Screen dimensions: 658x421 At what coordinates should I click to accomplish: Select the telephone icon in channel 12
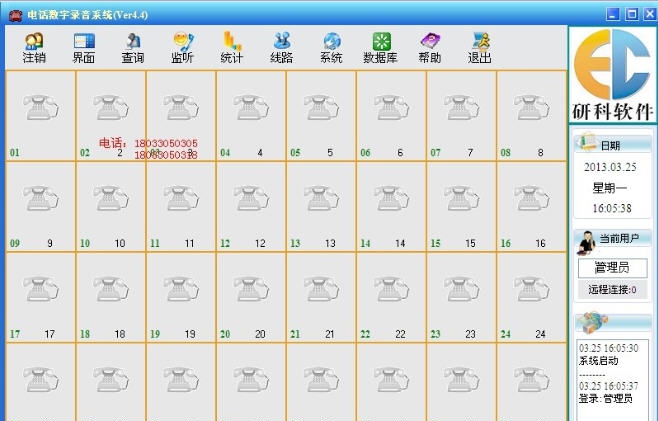point(251,198)
